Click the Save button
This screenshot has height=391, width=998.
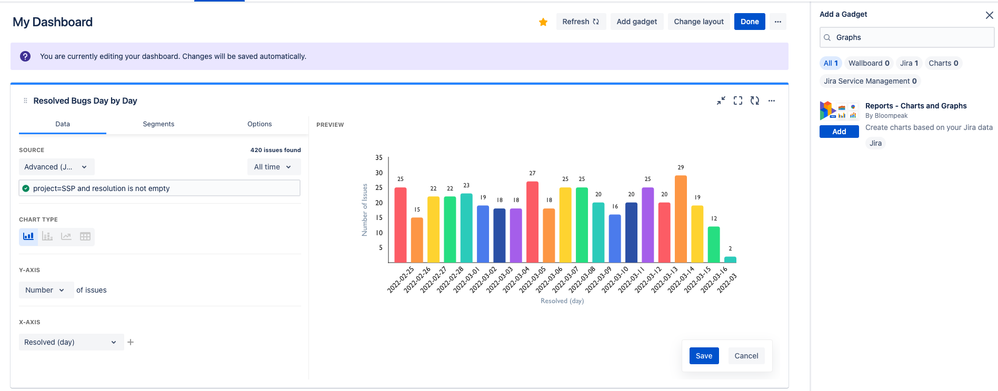click(x=704, y=356)
